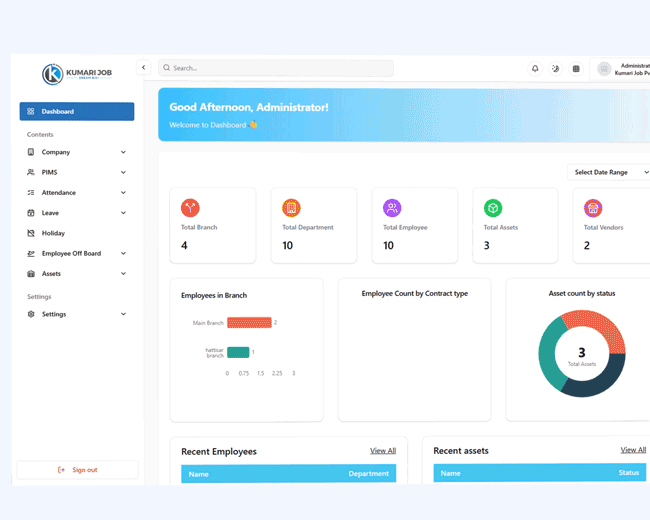Open the administrator profile avatar

click(604, 69)
